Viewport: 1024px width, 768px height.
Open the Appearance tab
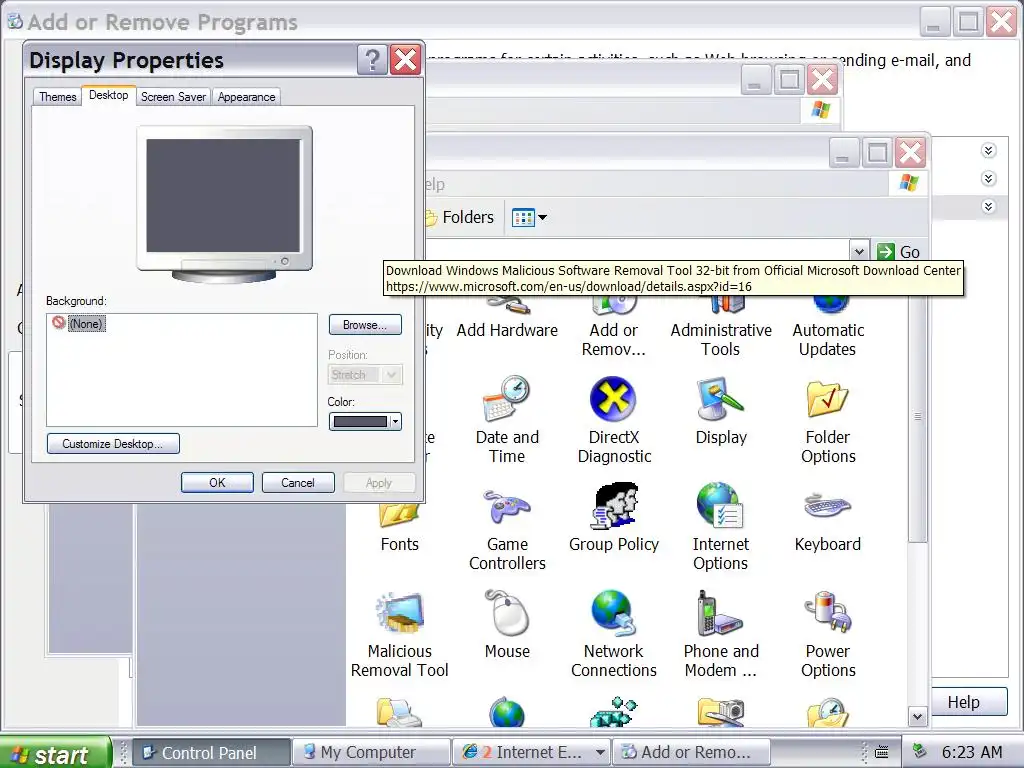click(x=246, y=97)
